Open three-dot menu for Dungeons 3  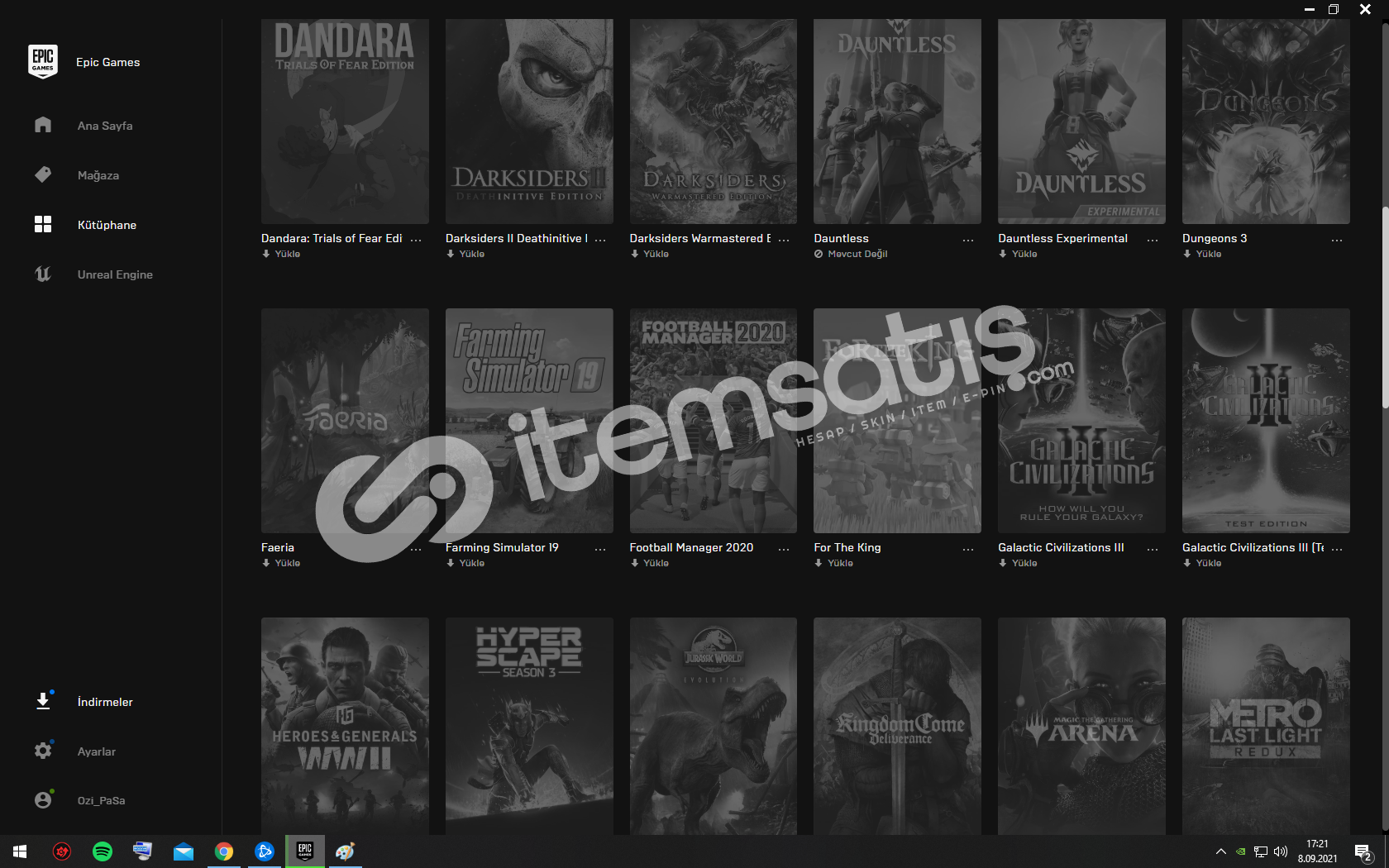pos(1337,240)
